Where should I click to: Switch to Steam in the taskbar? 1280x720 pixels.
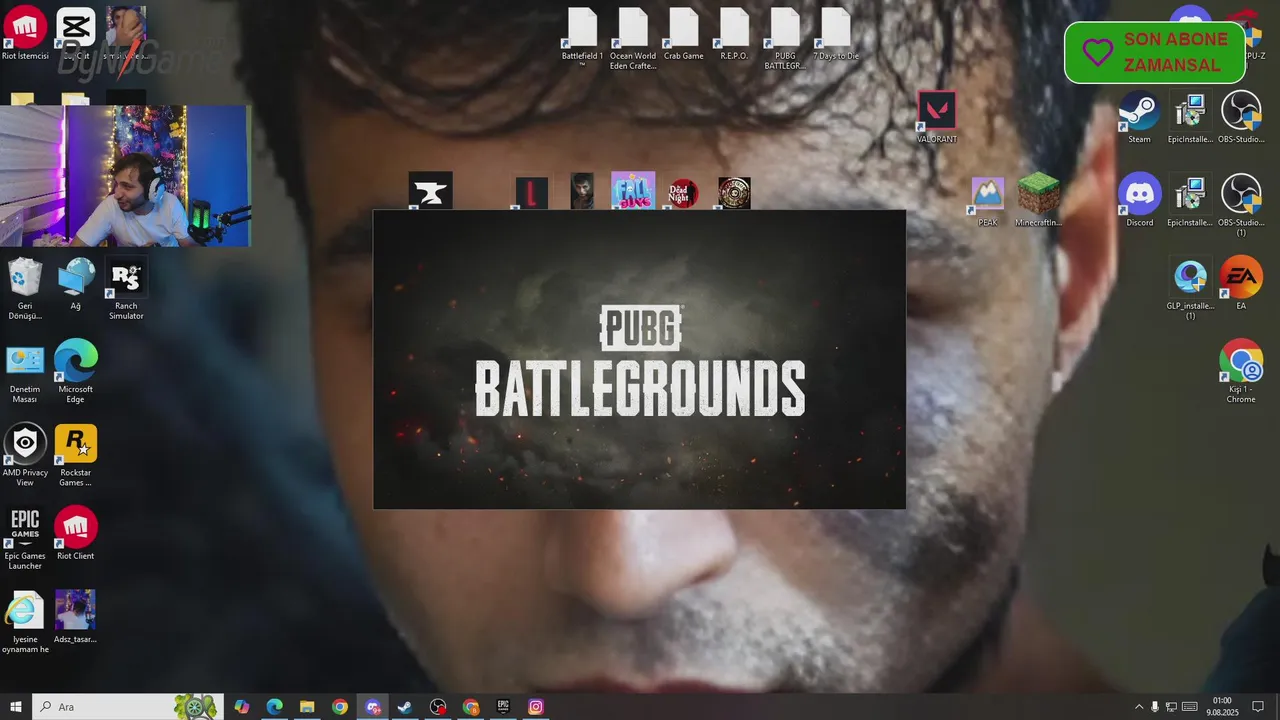click(x=405, y=707)
